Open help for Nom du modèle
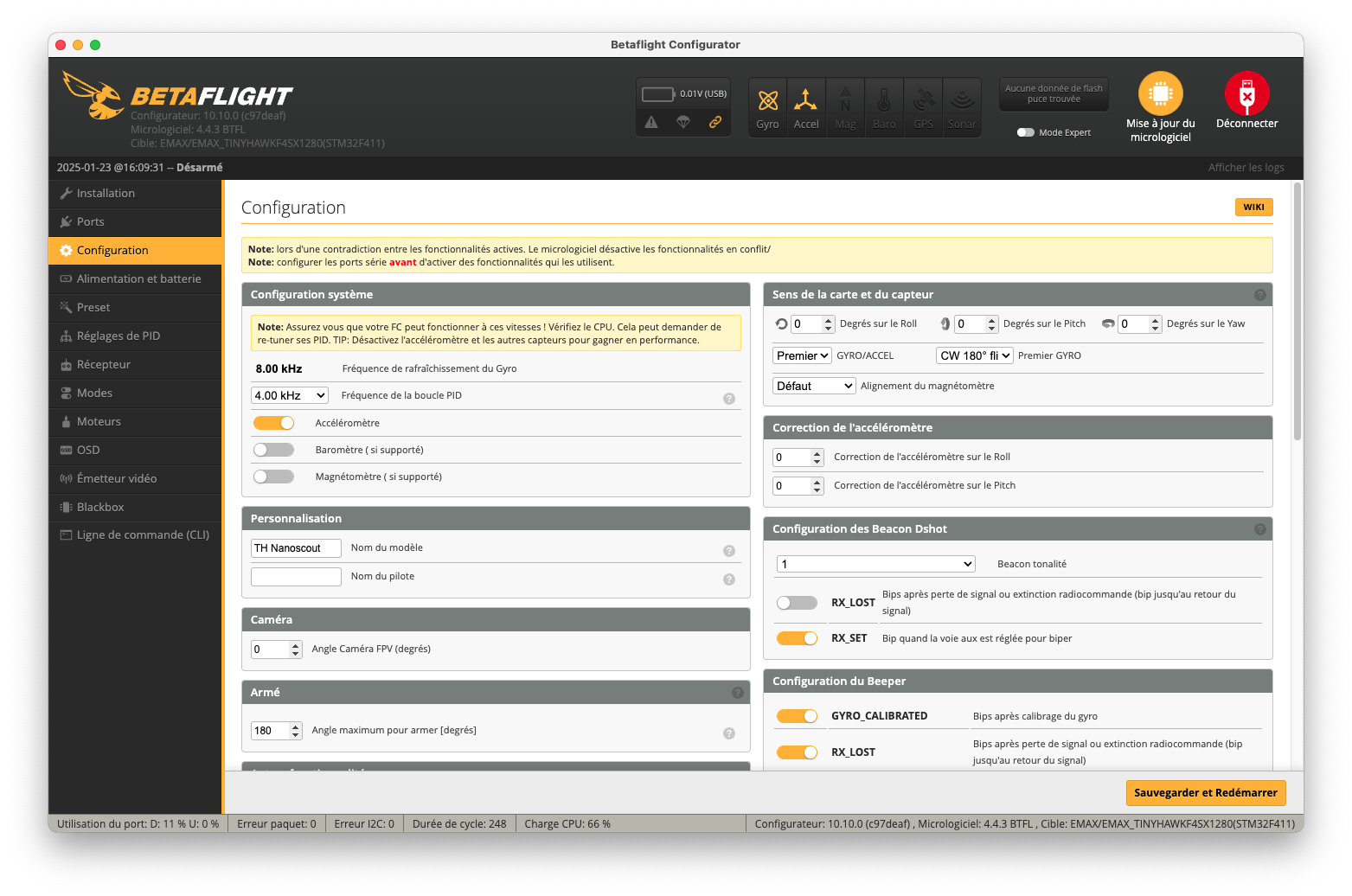 point(729,551)
